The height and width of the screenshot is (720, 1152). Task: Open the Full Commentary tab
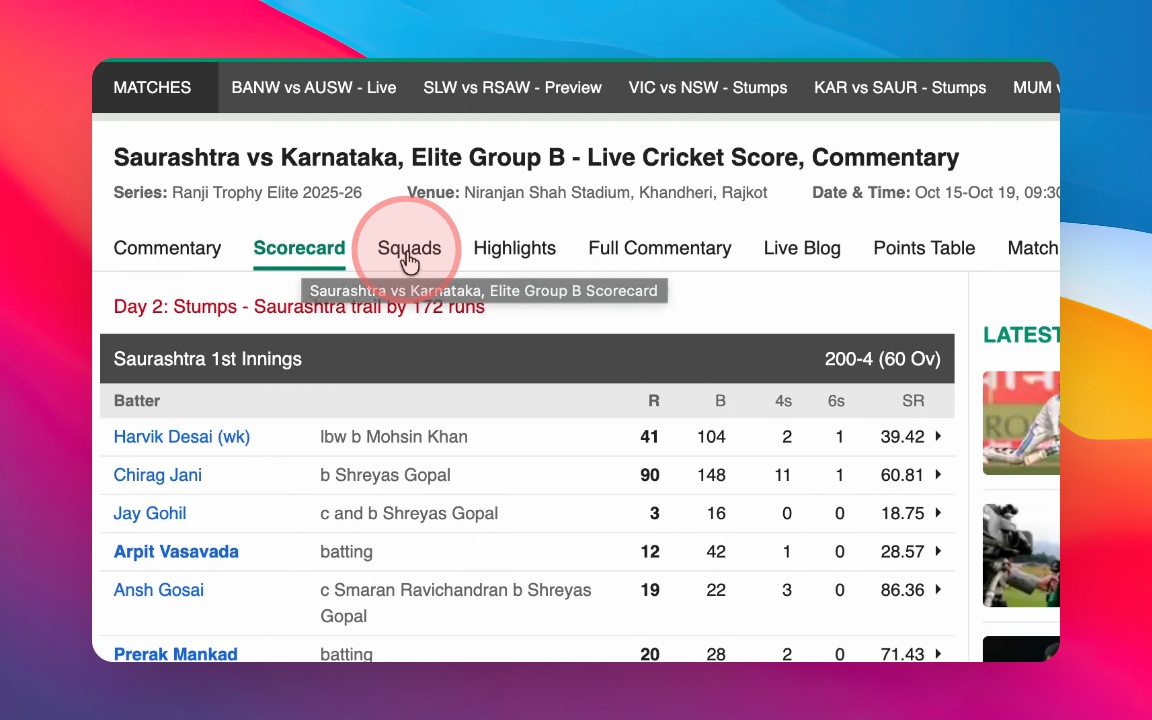(x=660, y=248)
